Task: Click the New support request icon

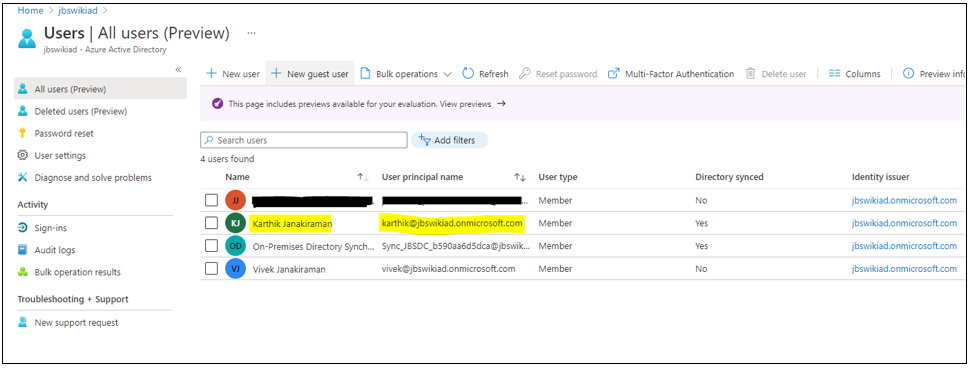Action: tap(23, 322)
